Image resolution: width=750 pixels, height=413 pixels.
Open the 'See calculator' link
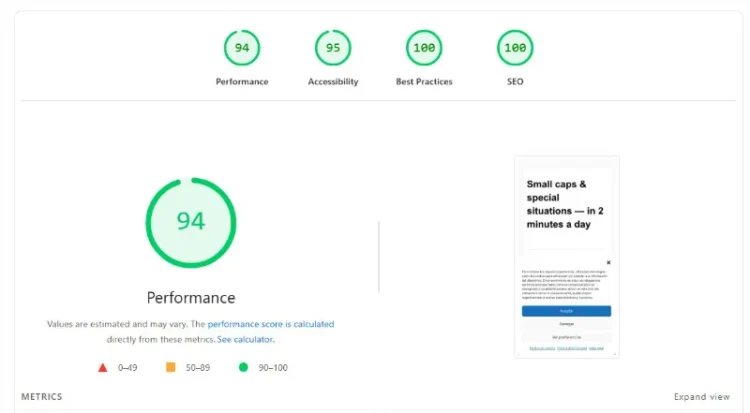click(x=244, y=339)
